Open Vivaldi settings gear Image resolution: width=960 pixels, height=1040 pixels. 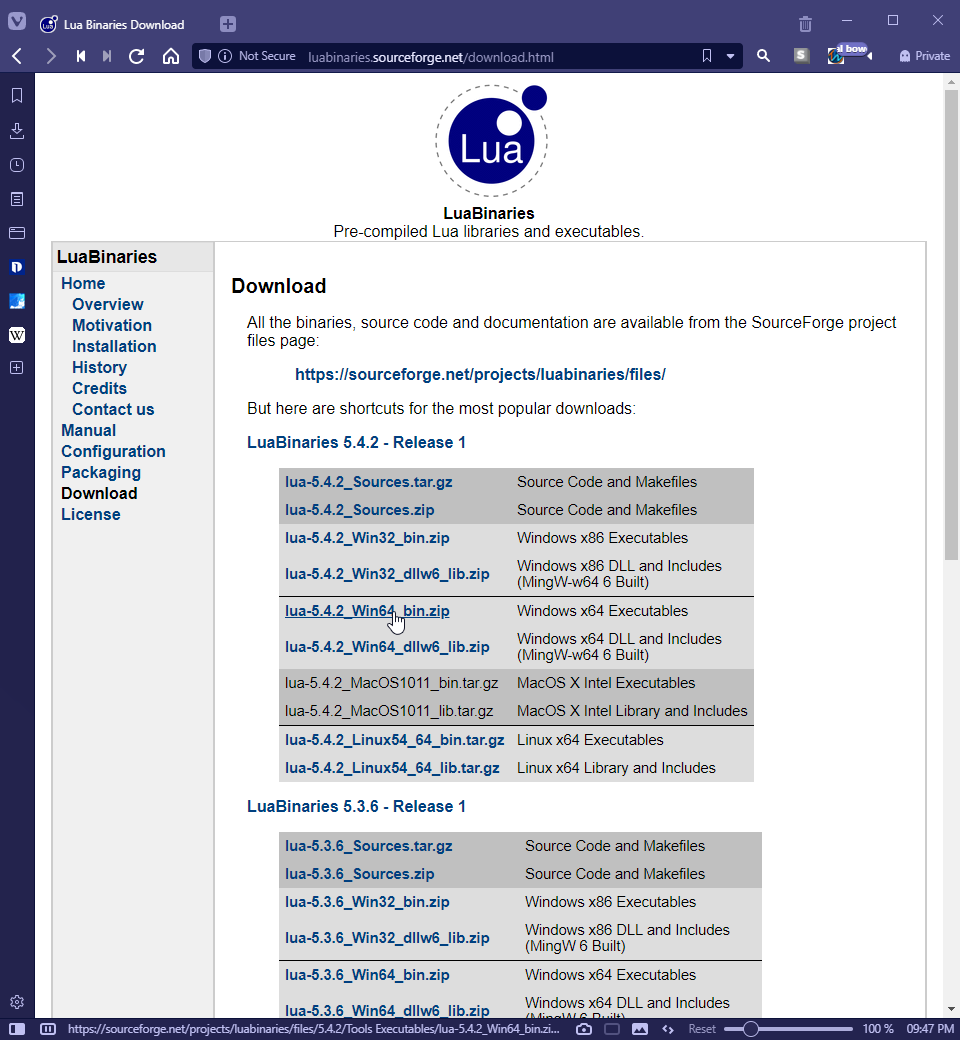(x=17, y=1002)
